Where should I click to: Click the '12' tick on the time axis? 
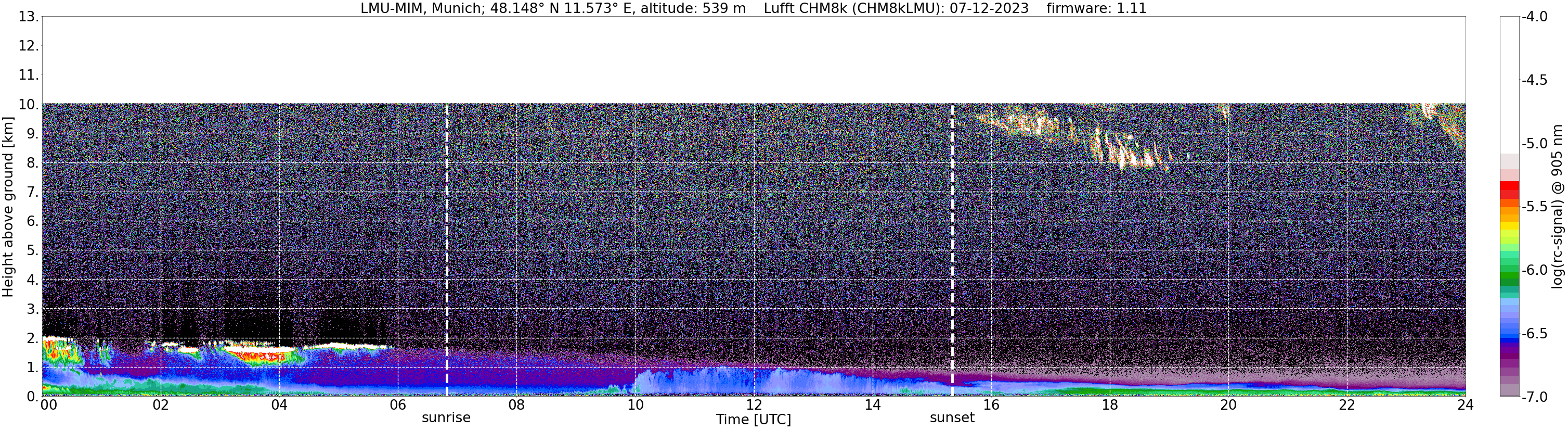point(754,406)
